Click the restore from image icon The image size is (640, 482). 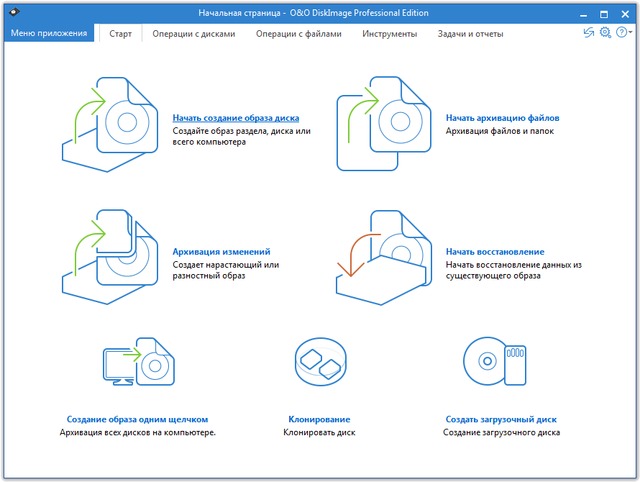386,255
